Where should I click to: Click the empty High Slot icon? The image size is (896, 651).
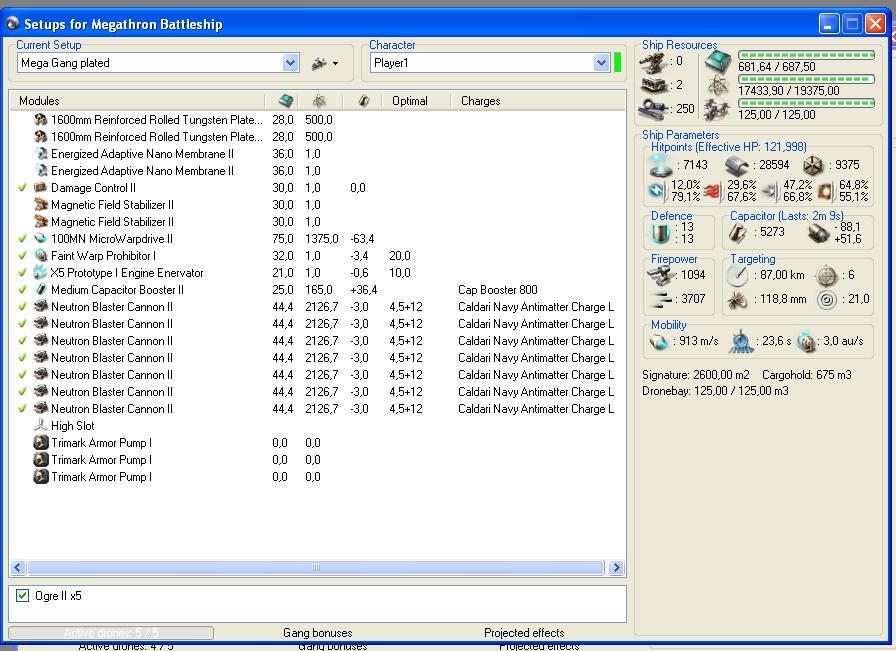coord(41,426)
